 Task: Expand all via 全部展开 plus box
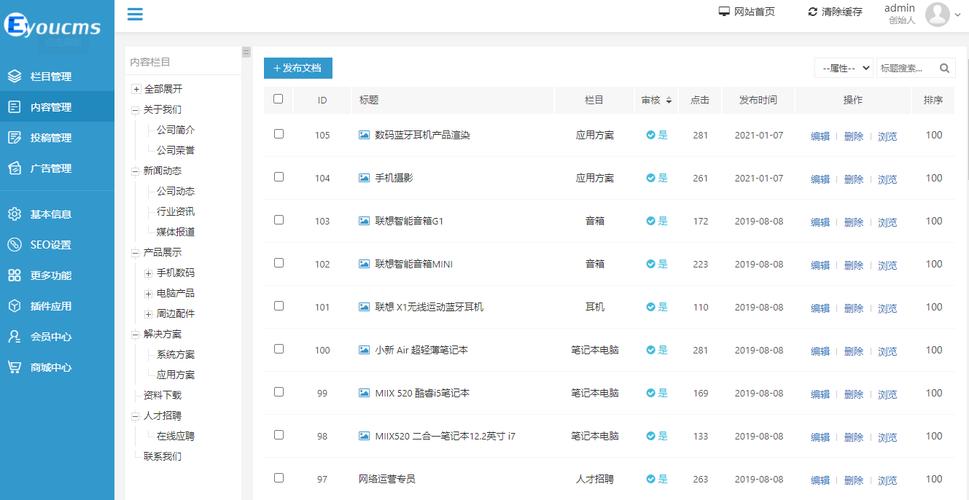point(136,90)
